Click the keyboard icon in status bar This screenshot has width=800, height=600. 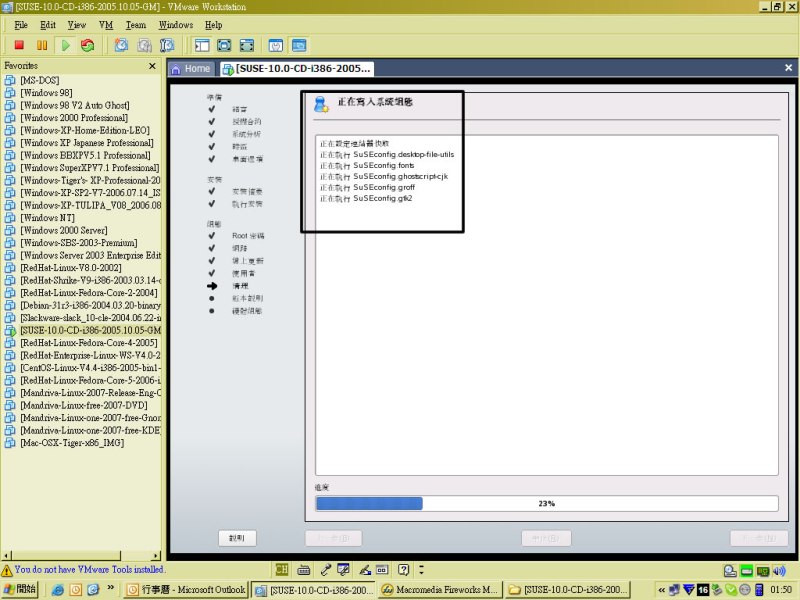tap(304, 569)
